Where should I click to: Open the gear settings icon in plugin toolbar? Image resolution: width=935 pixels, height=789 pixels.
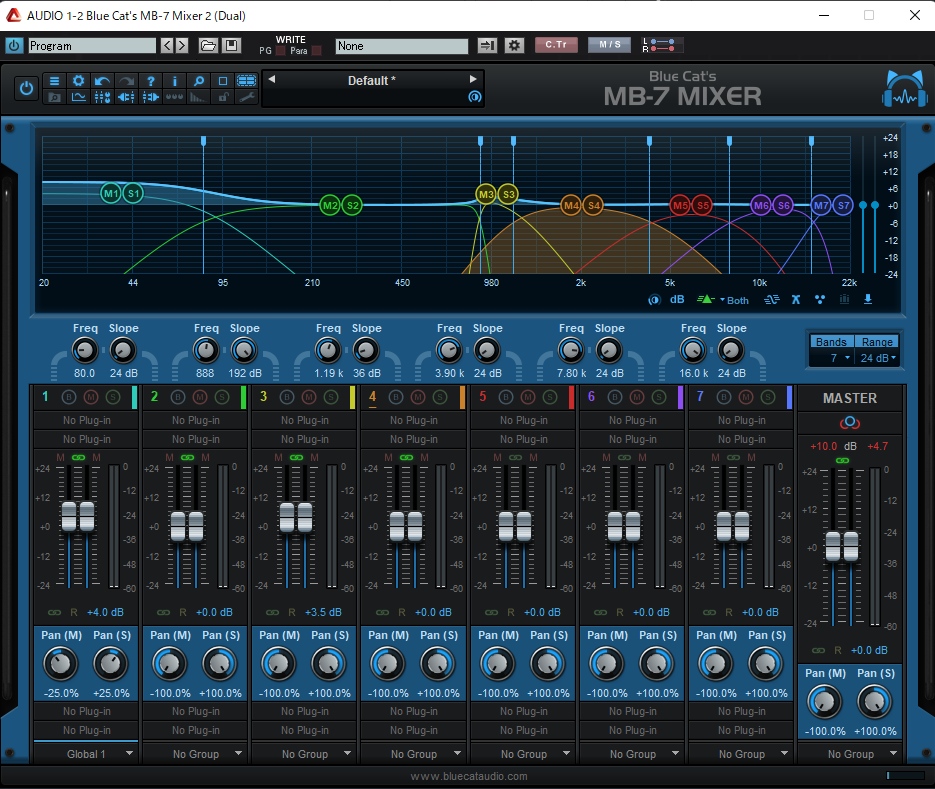coord(78,81)
